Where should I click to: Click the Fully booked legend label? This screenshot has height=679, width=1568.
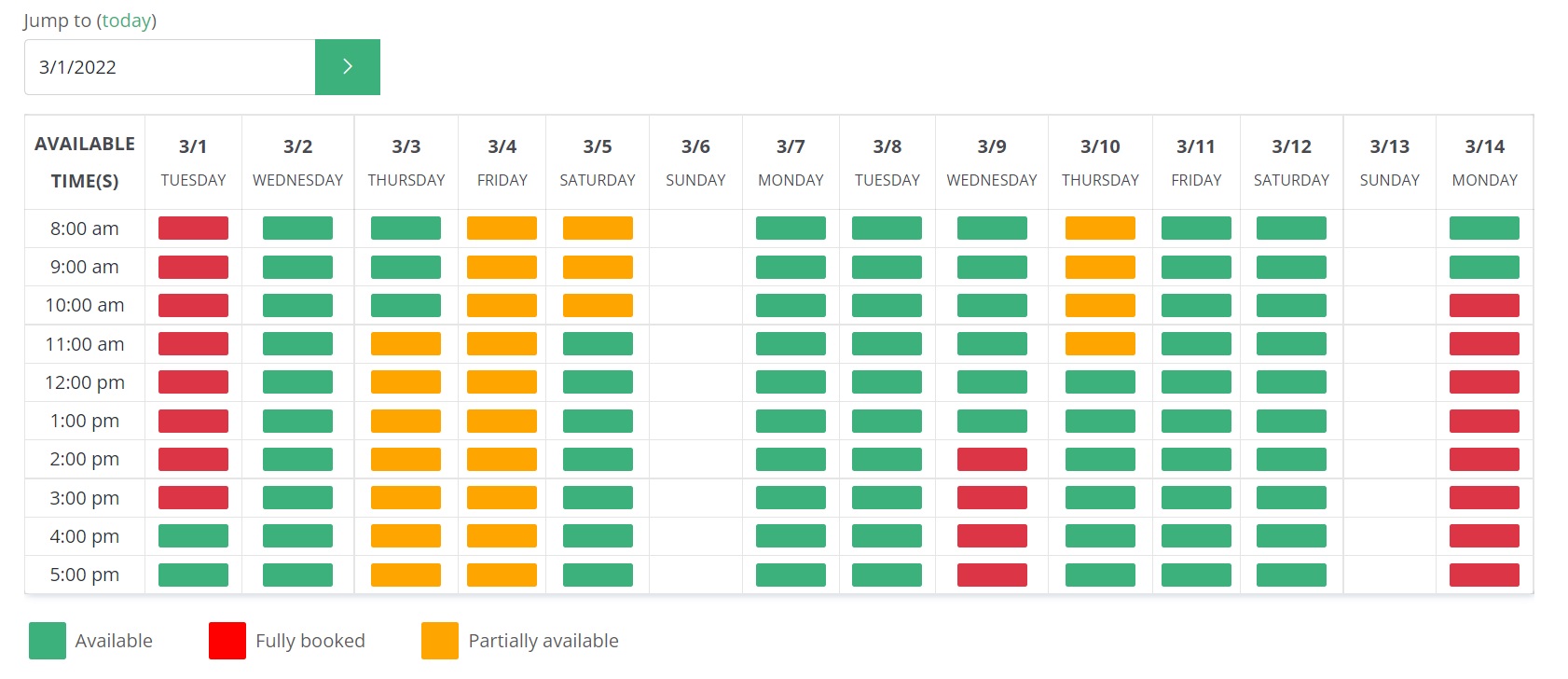click(x=310, y=641)
